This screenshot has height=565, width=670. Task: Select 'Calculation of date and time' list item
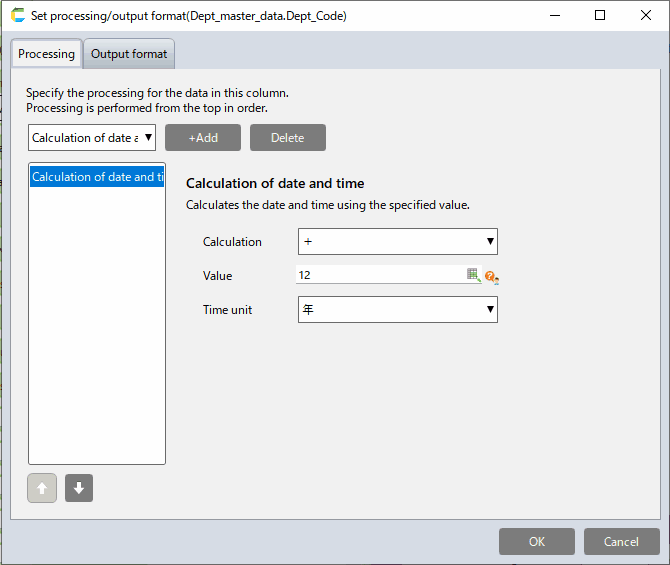pyautogui.click(x=96, y=177)
